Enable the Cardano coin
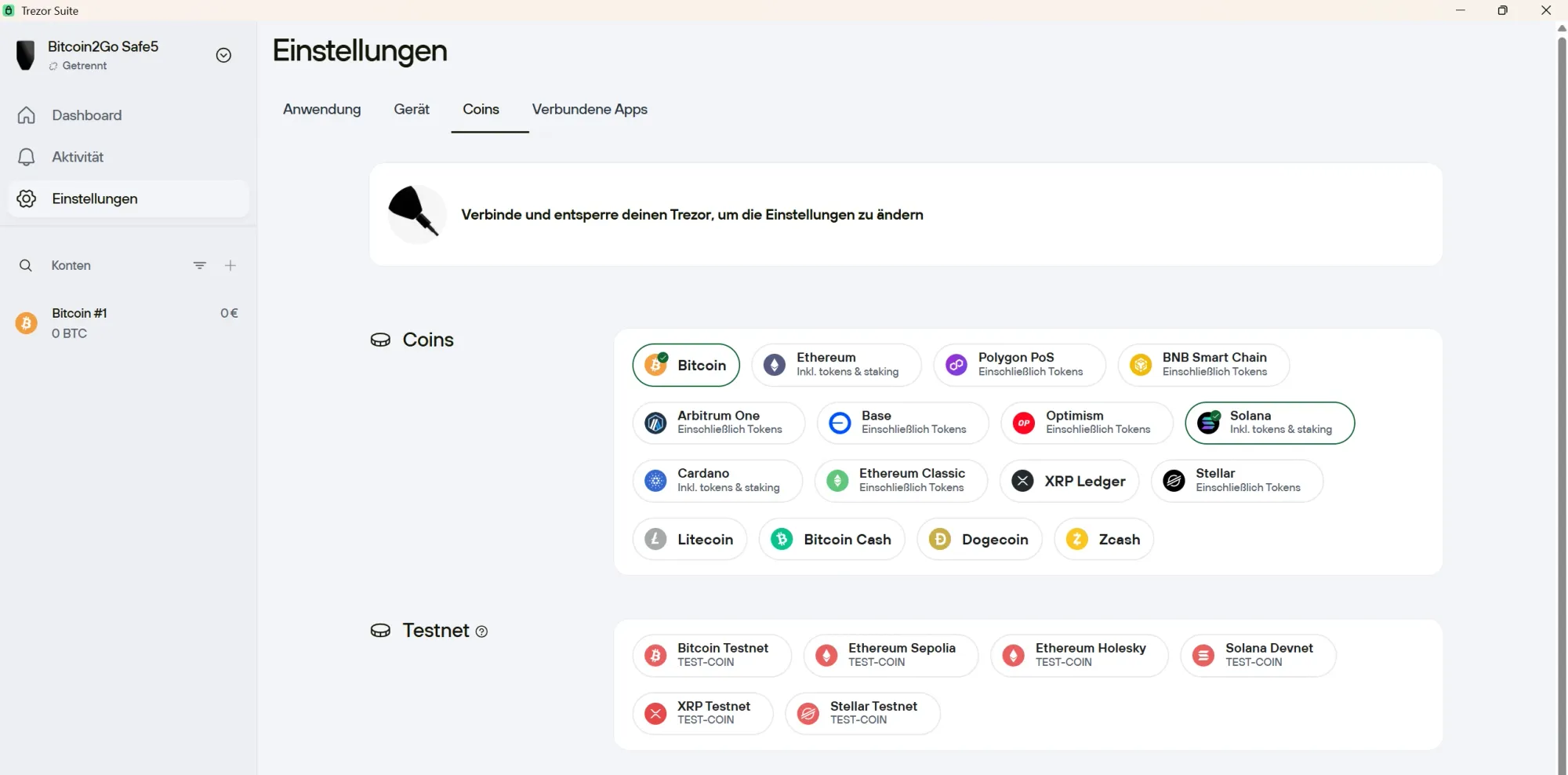 tap(717, 481)
